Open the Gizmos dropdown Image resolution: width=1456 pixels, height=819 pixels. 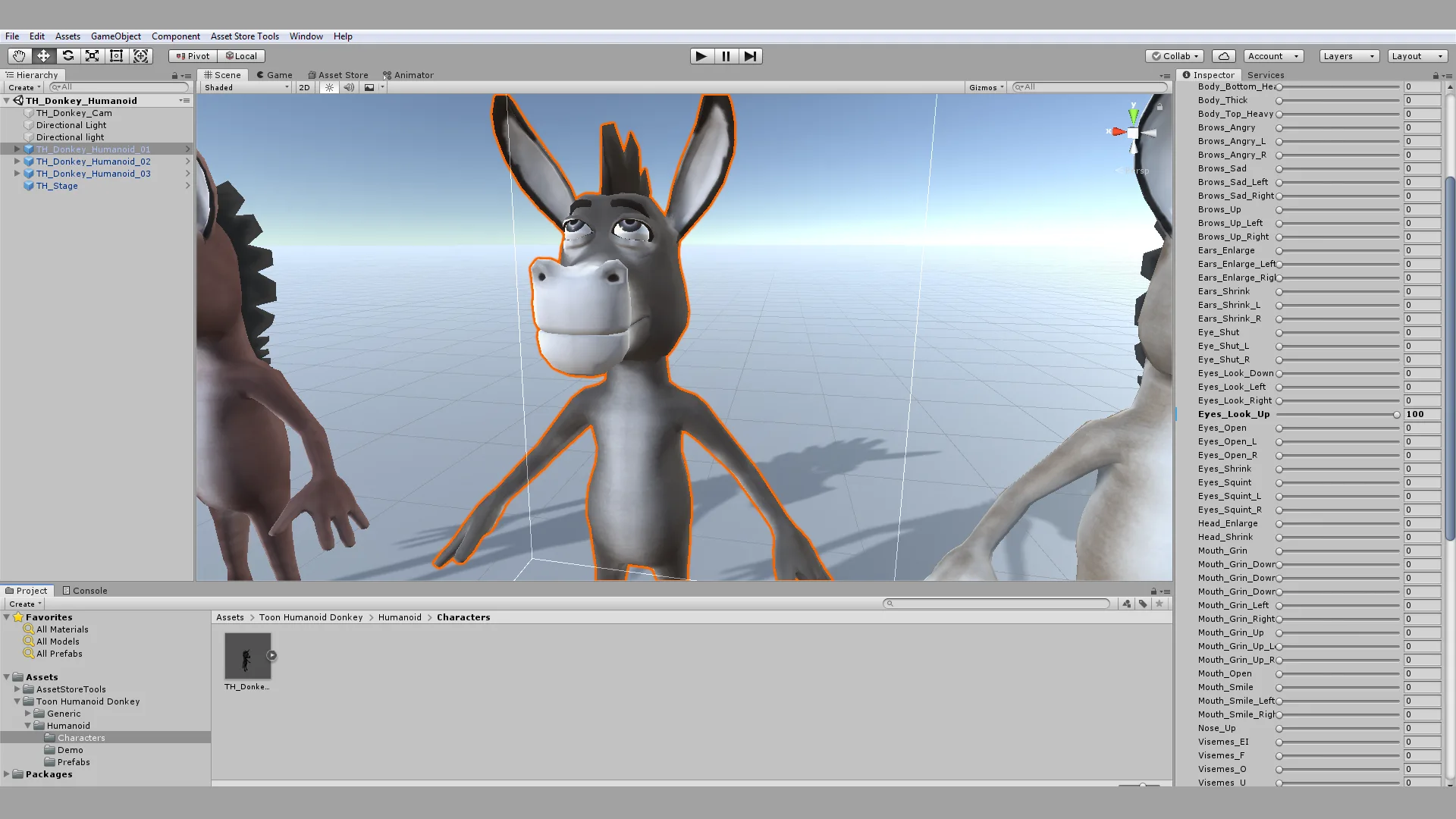click(x=986, y=87)
